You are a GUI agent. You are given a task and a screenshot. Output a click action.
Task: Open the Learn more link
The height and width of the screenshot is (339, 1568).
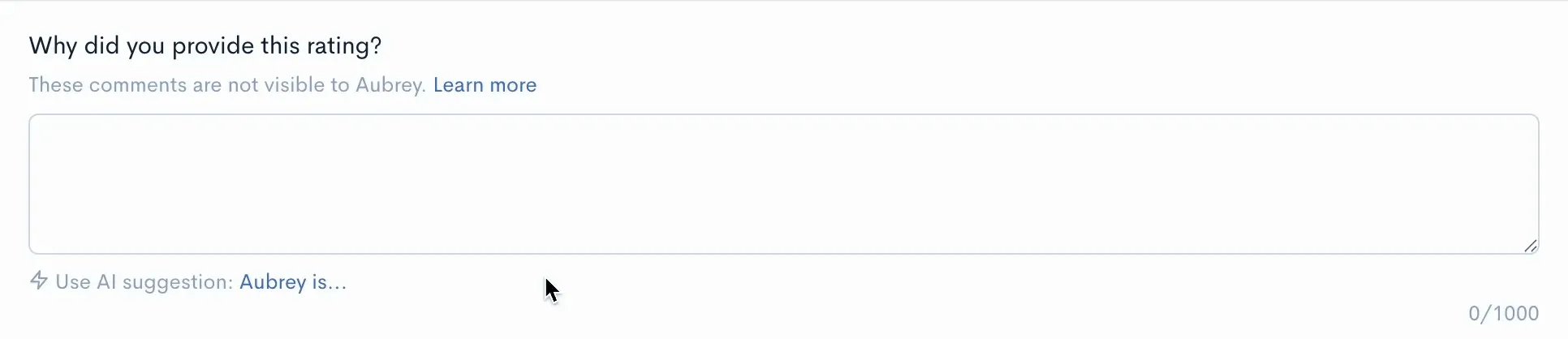(485, 85)
